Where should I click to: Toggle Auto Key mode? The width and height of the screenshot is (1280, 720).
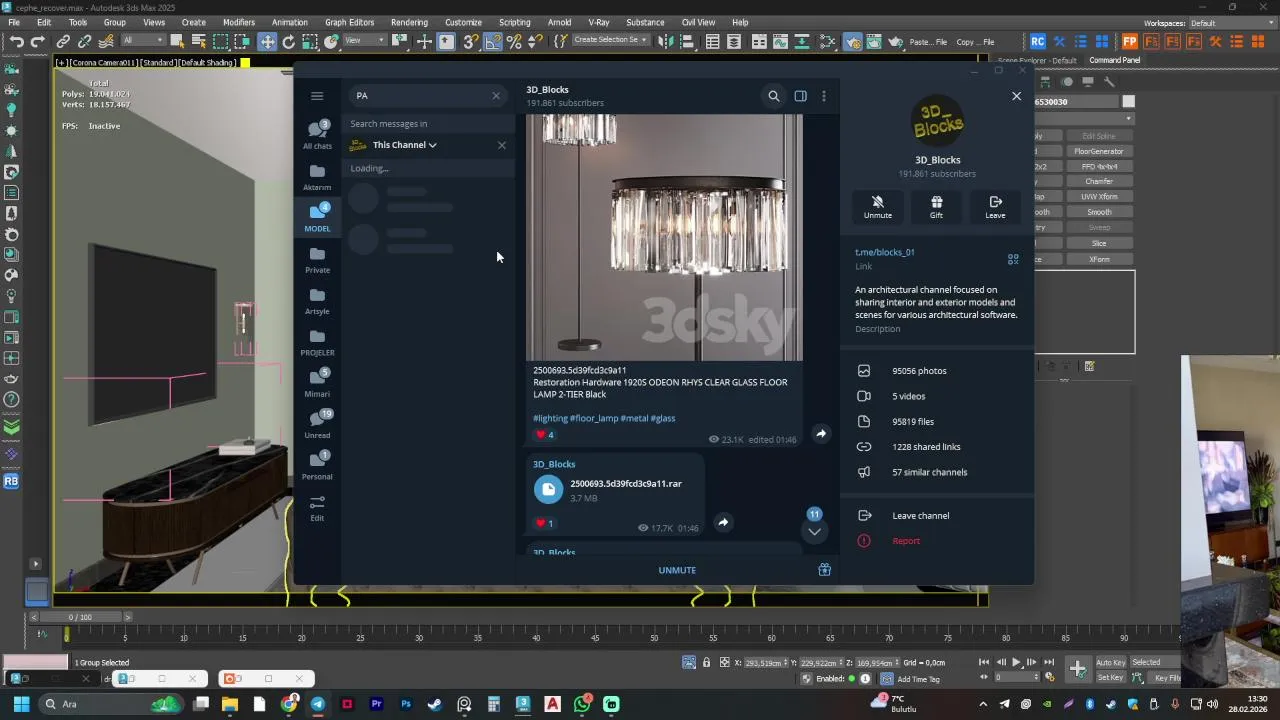tap(1110, 662)
